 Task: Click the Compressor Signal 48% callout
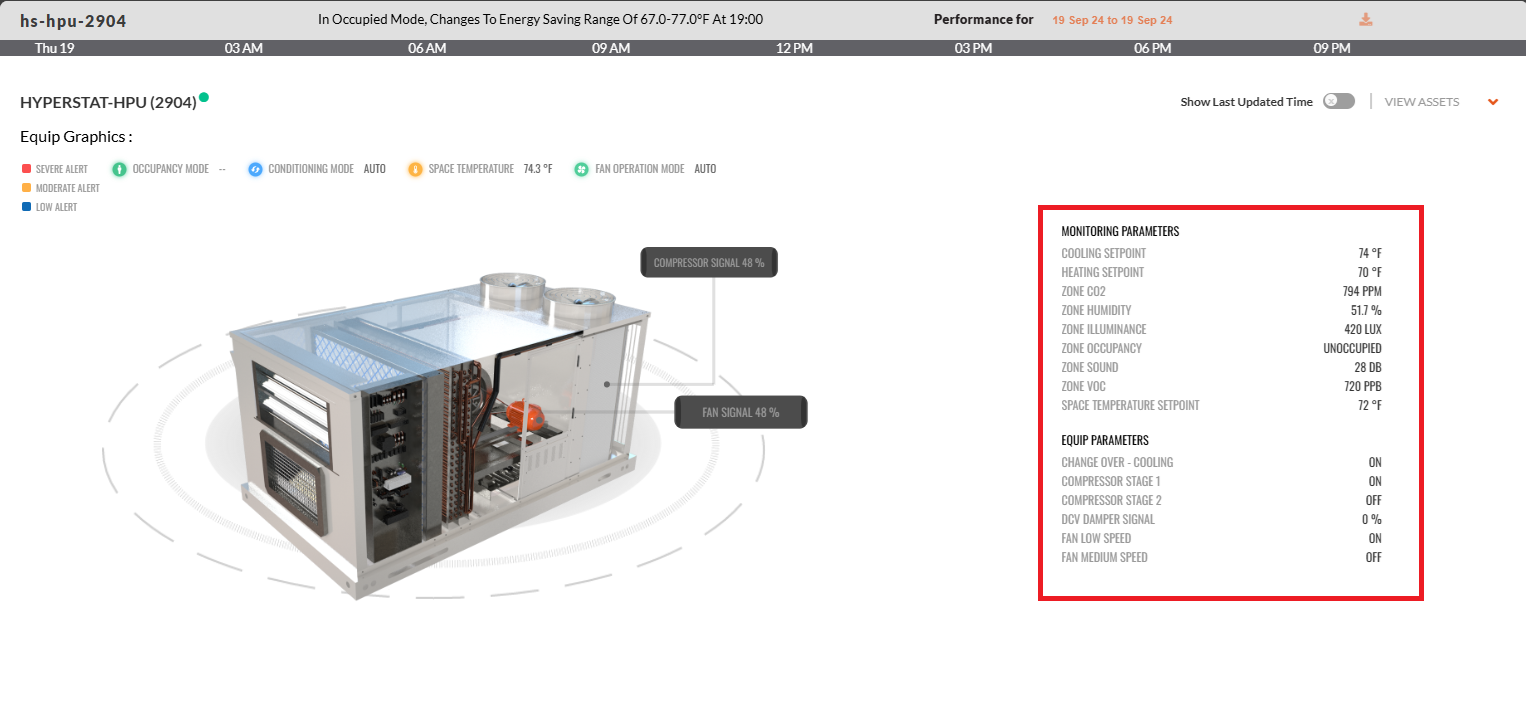point(708,261)
